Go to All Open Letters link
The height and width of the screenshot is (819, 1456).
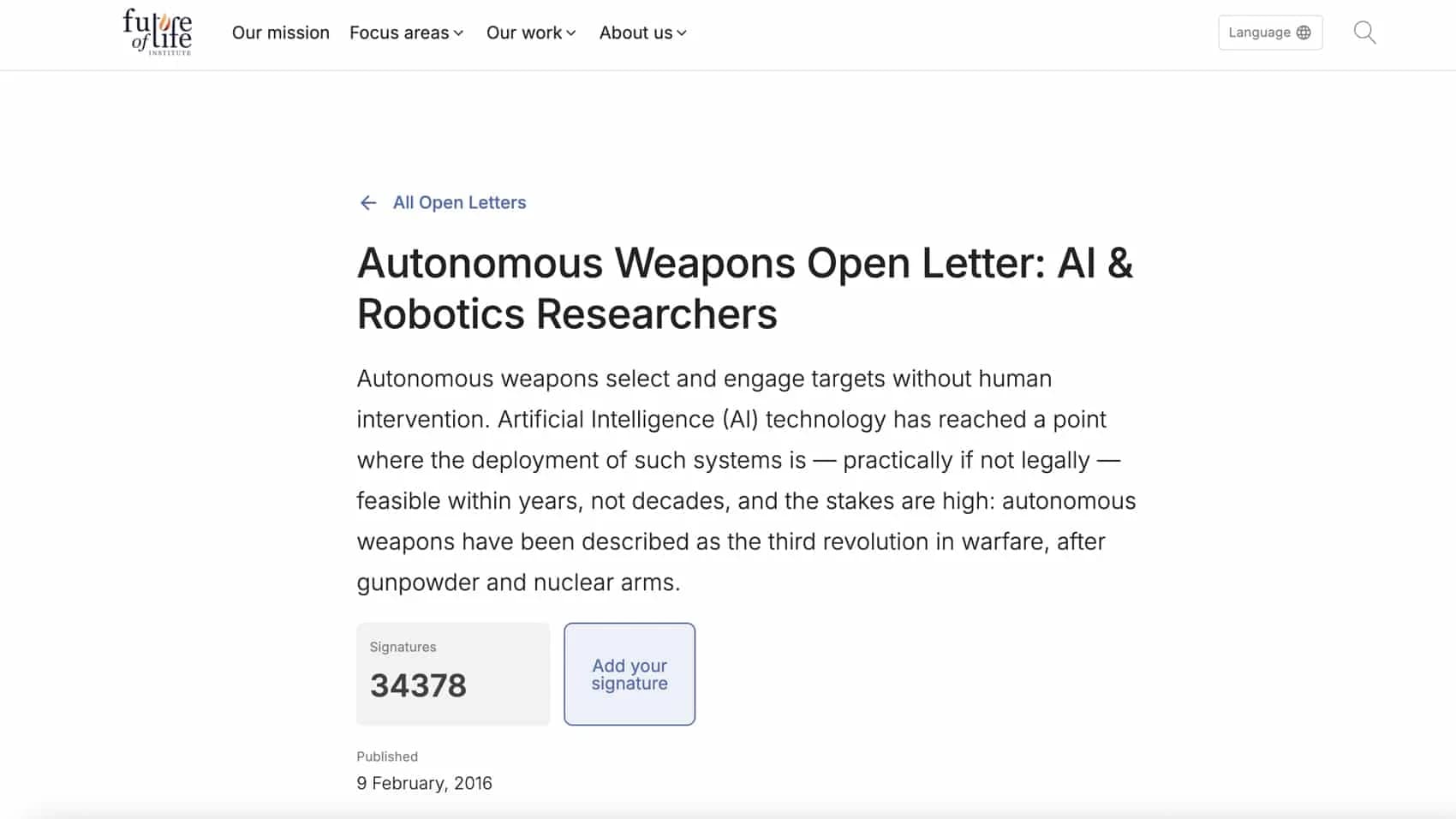click(459, 203)
